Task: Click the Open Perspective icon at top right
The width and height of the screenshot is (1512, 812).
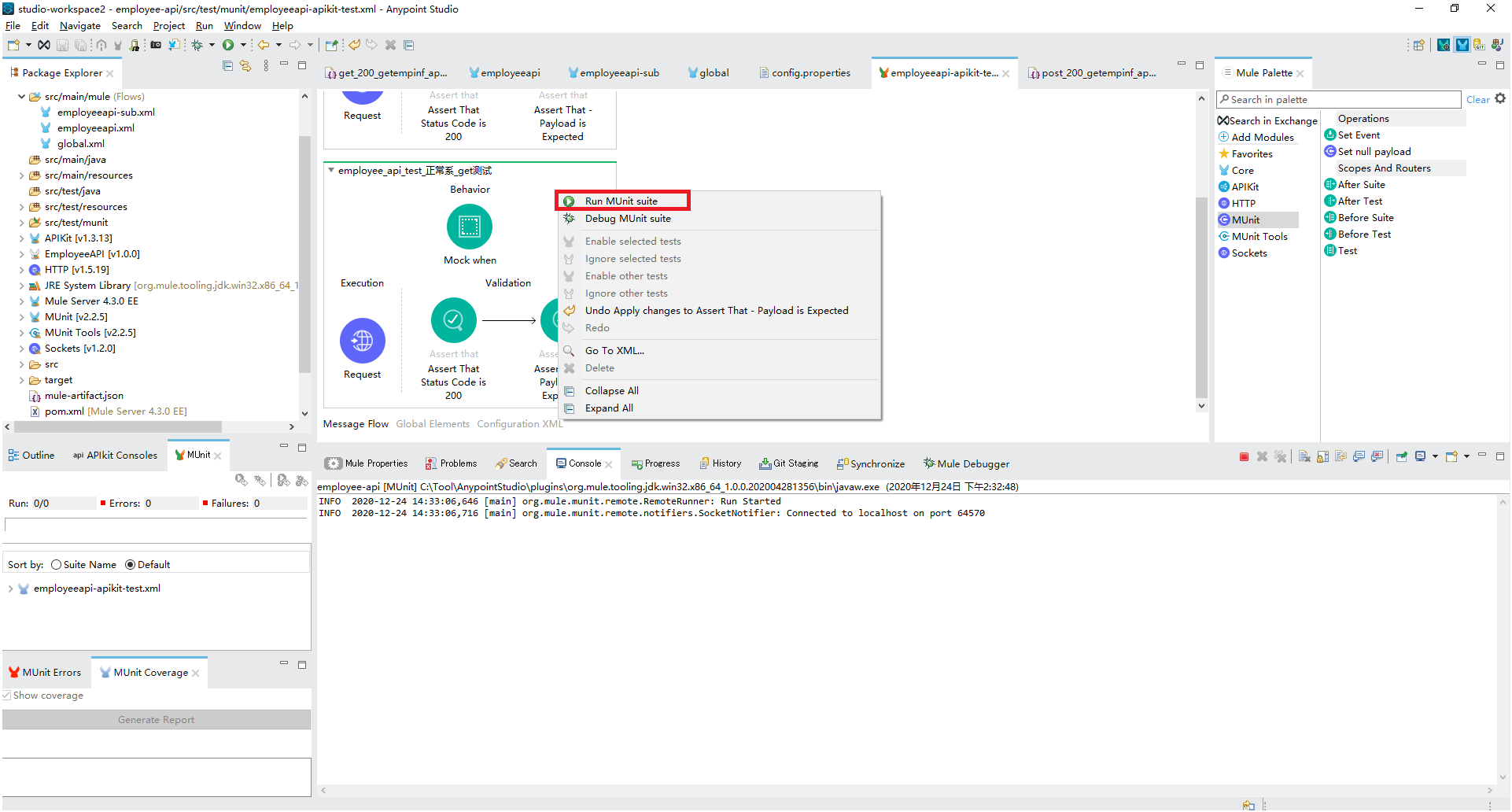Action: (1418, 45)
